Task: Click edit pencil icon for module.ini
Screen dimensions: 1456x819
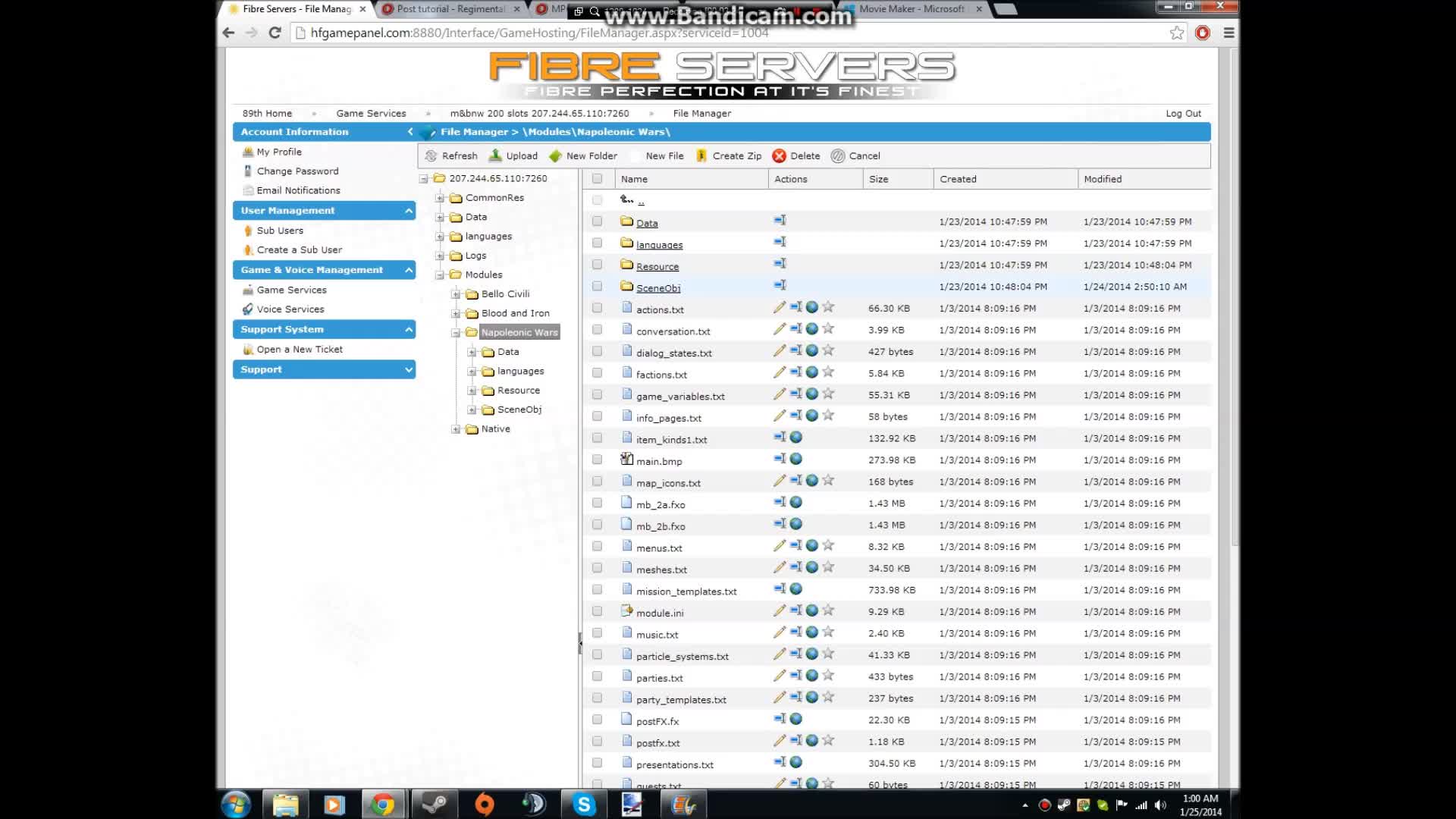Action: [779, 610]
